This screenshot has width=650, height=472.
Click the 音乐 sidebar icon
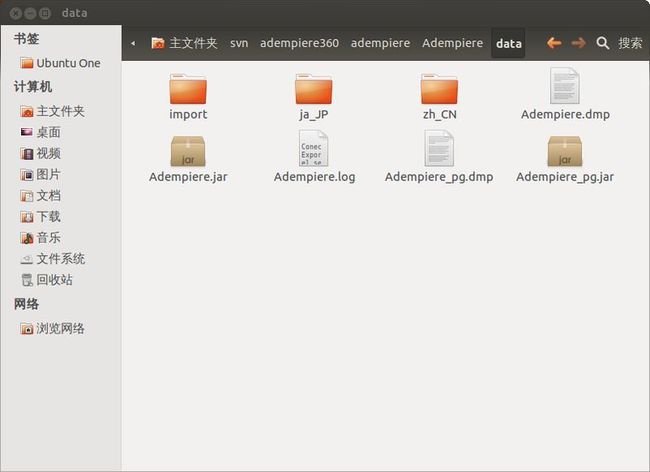[27, 238]
